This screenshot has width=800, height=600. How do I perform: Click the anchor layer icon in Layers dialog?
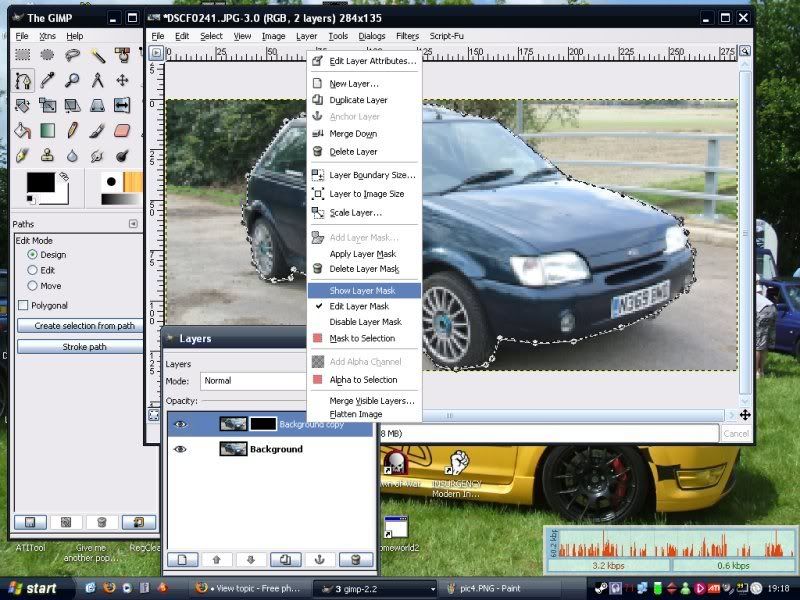click(x=320, y=560)
